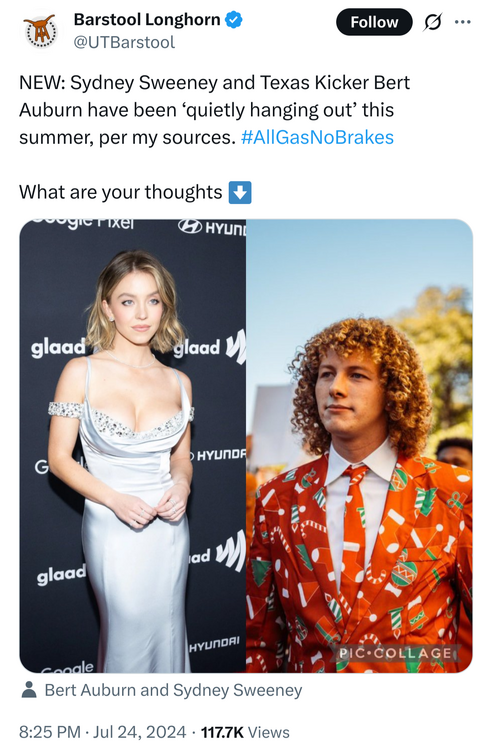Screen dimensions: 492x750
Task: Open the Barstool Longhorn profile avatar
Action: [40, 32]
